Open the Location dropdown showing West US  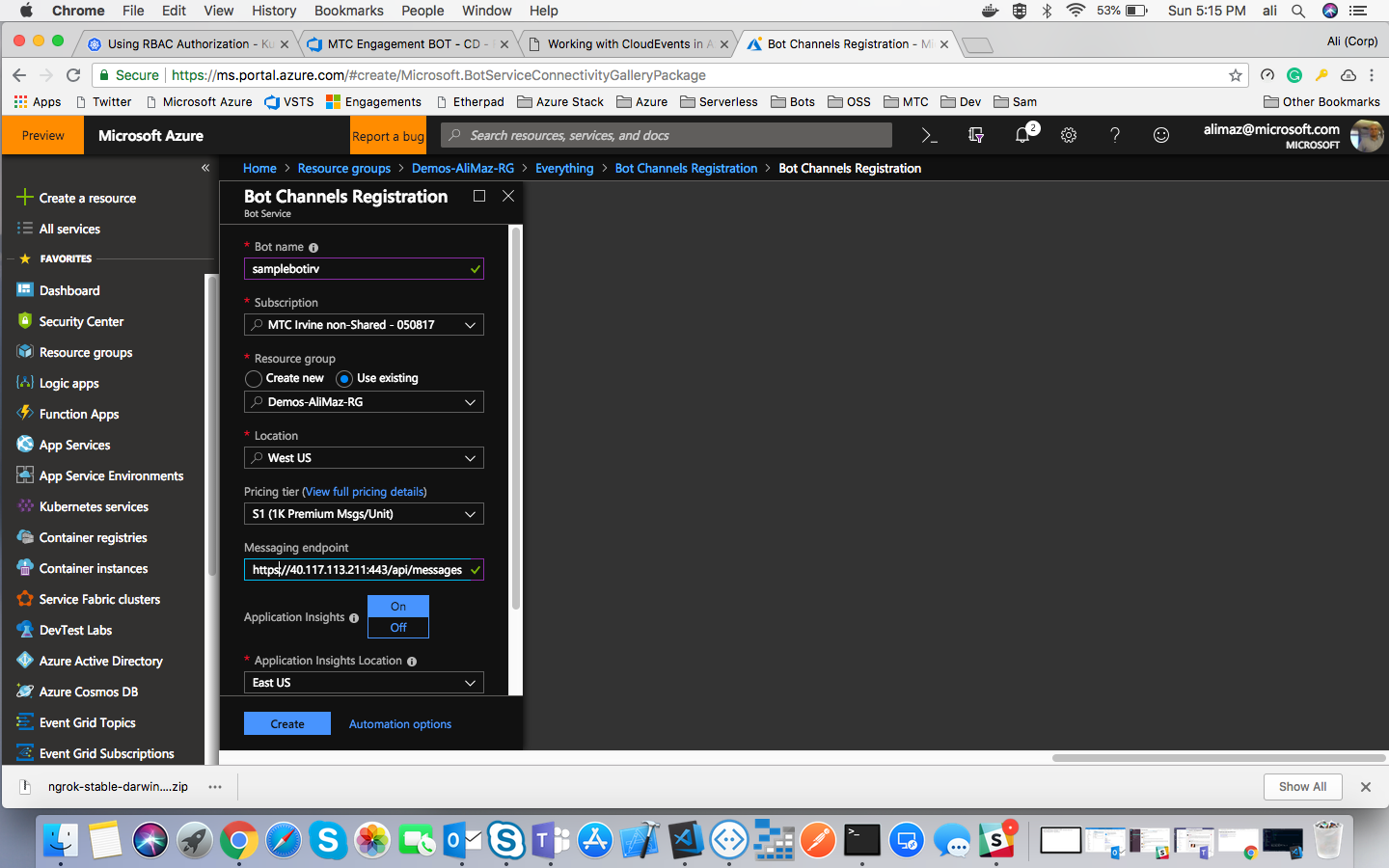(x=364, y=458)
